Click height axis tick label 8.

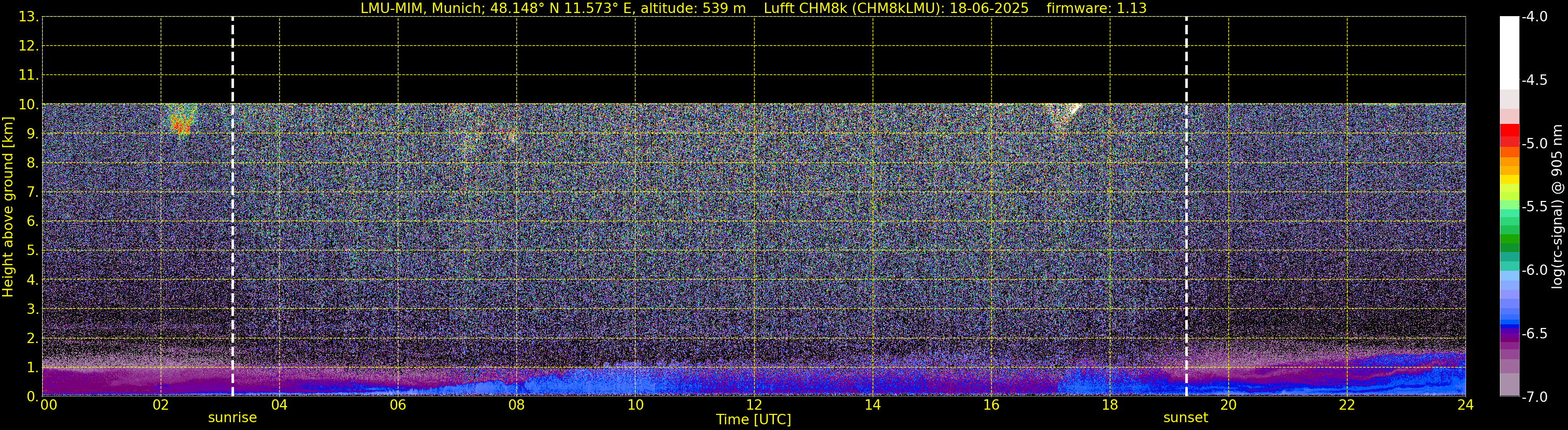pyautogui.click(x=32, y=163)
